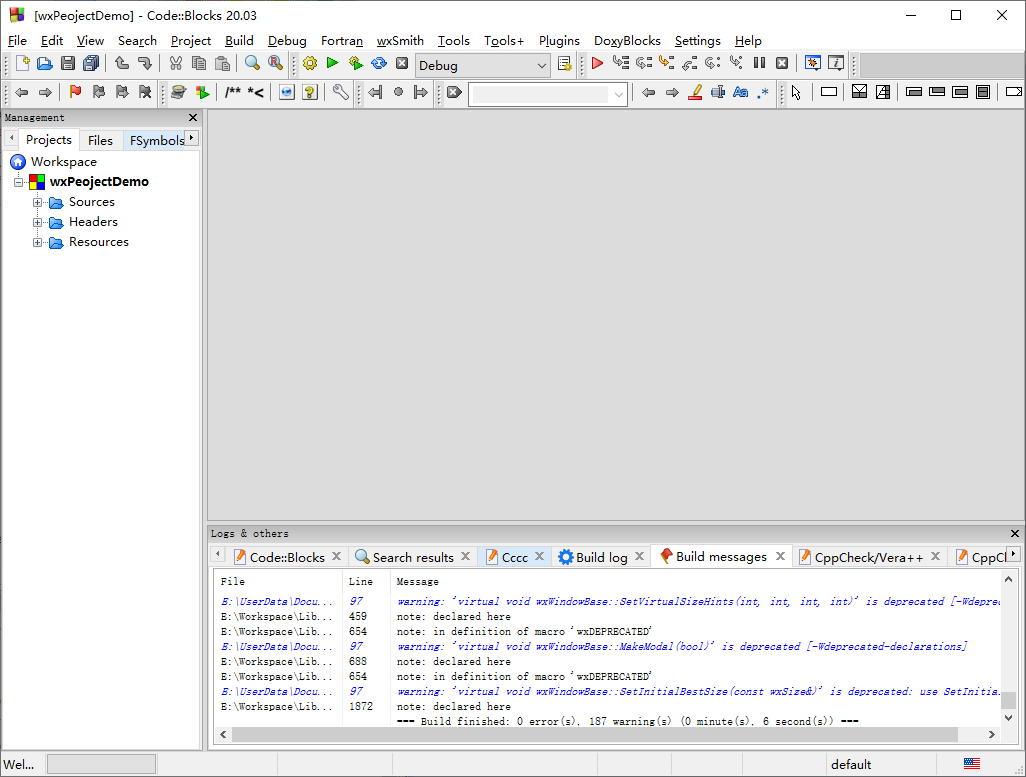Switch to the Search results tab

pos(413,557)
